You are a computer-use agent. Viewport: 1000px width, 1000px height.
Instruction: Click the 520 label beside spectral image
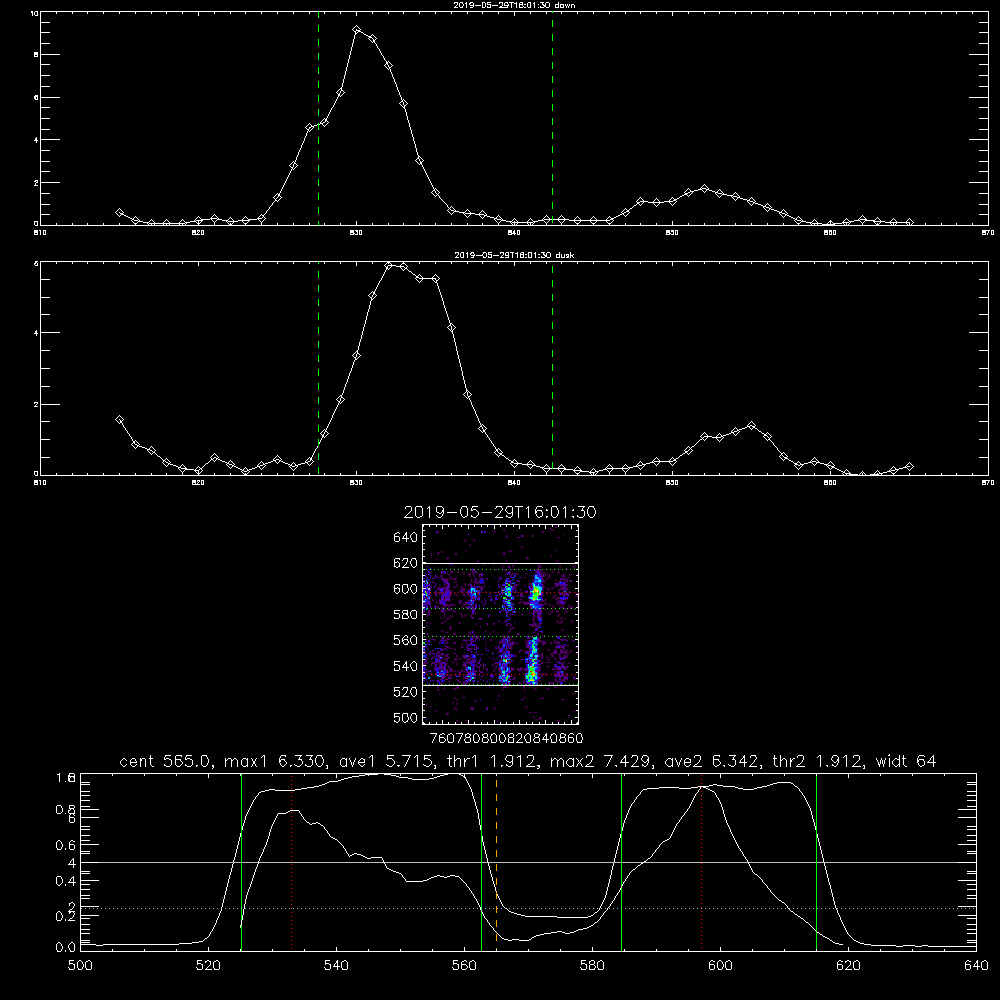coord(405,692)
